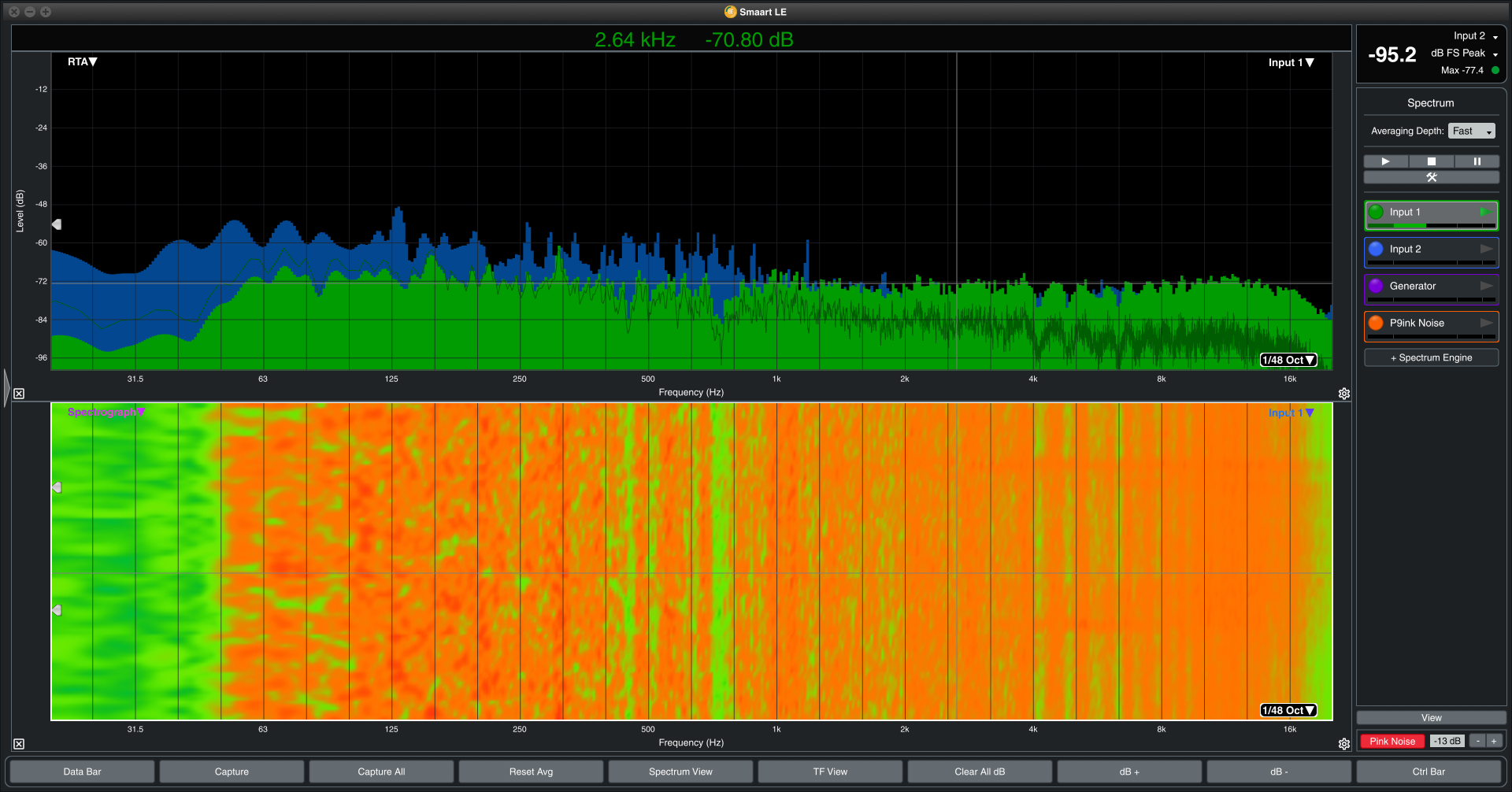Open the dB FS Peak meter type dropdown
The width and height of the screenshot is (1512, 792).
1465,54
